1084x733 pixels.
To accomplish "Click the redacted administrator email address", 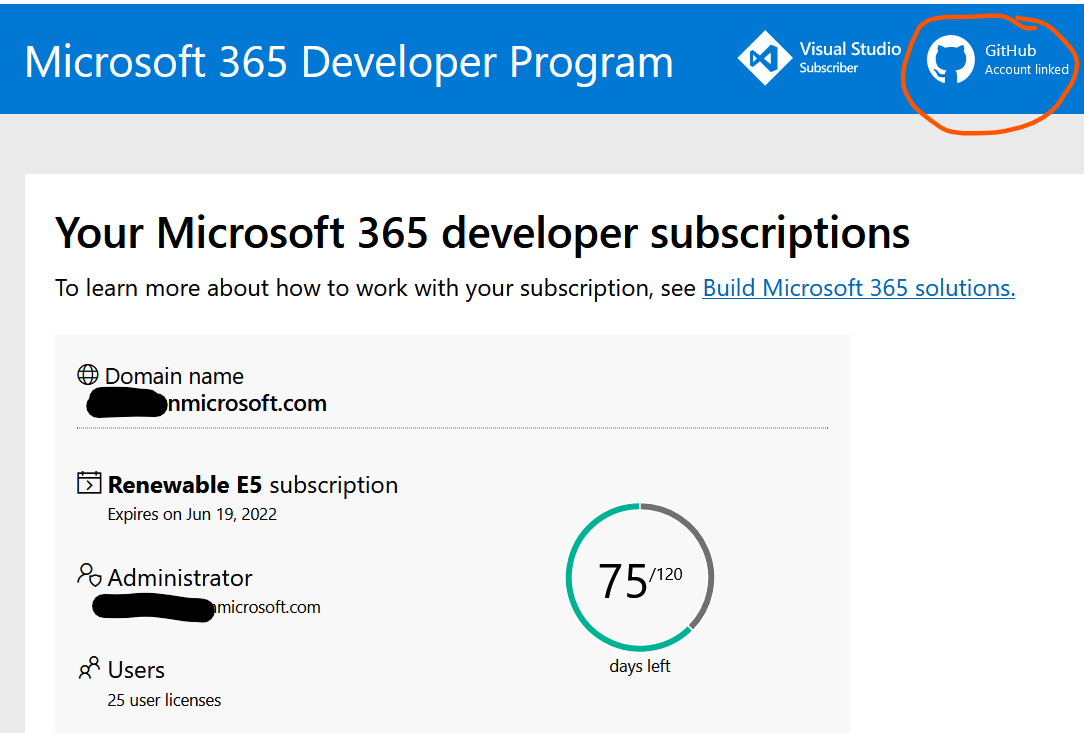I will coord(208,607).
